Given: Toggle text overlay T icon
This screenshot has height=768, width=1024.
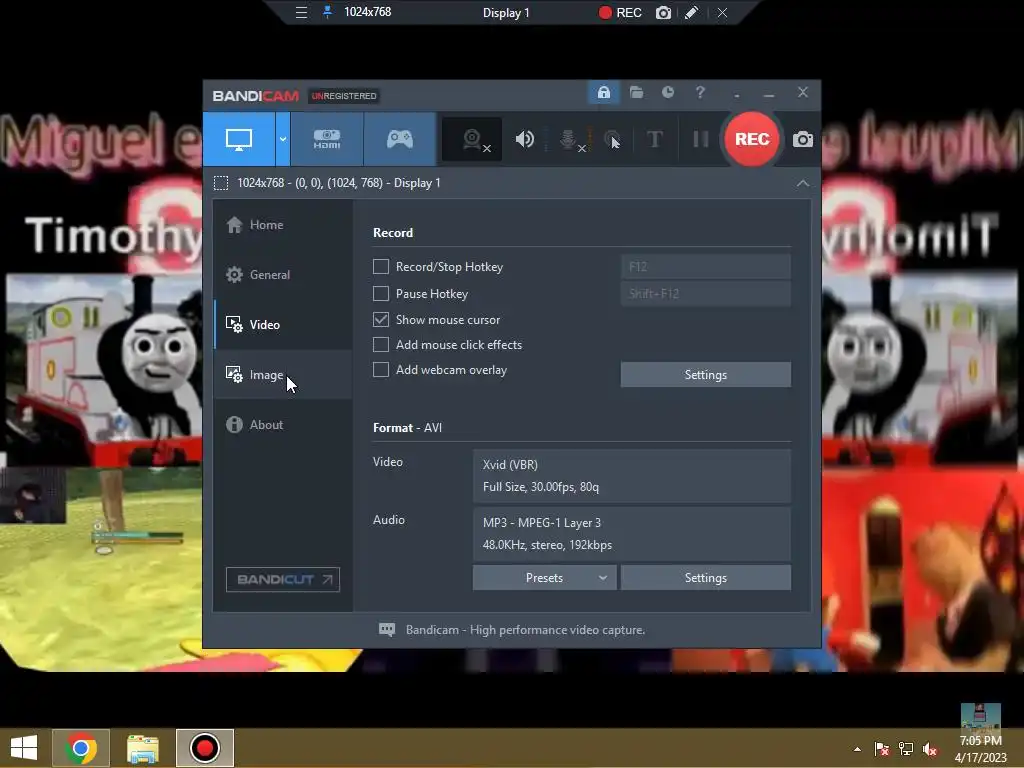Looking at the screenshot, I should click(x=654, y=139).
